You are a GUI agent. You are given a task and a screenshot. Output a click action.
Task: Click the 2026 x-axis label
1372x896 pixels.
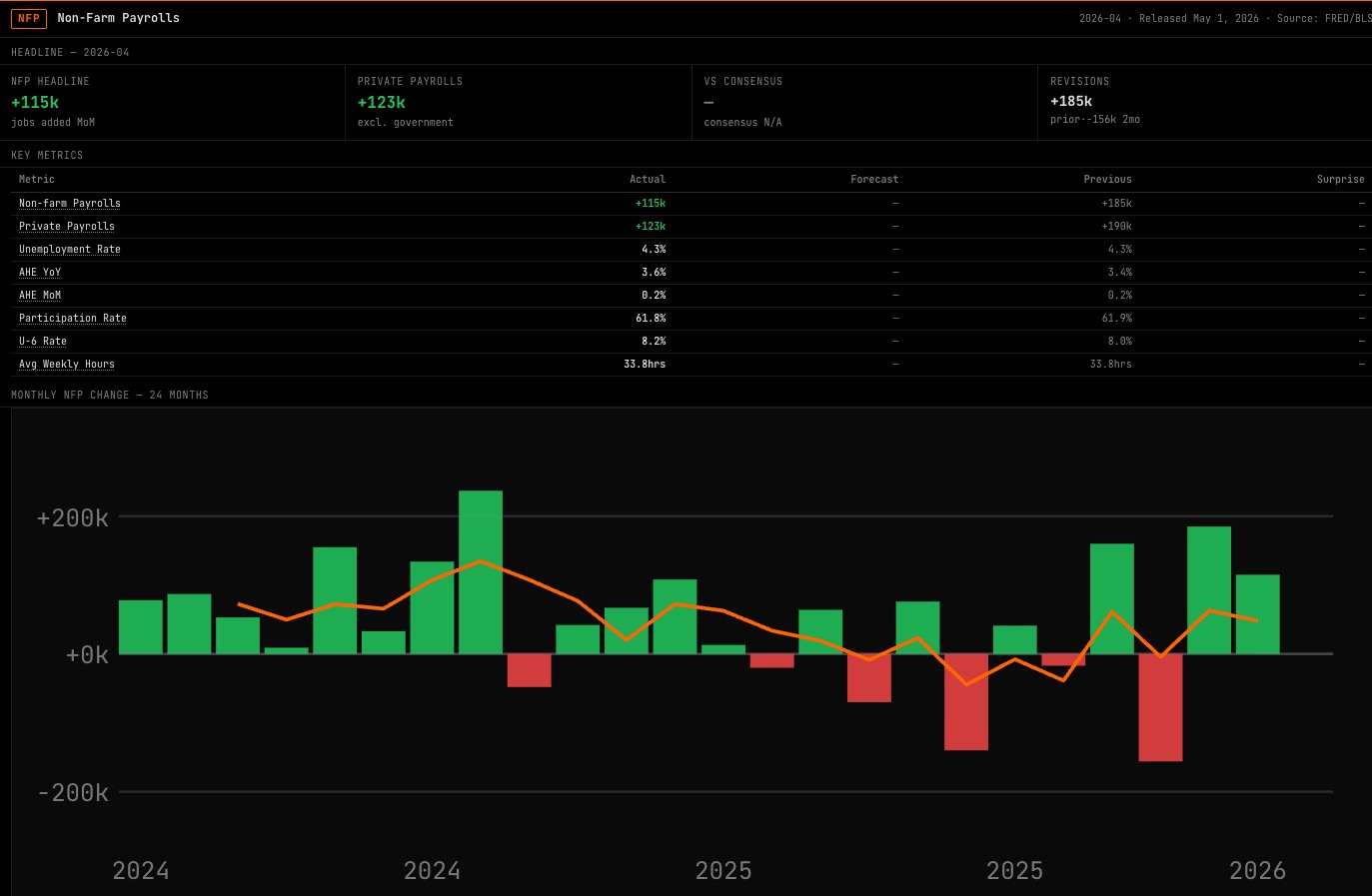[1257, 870]
